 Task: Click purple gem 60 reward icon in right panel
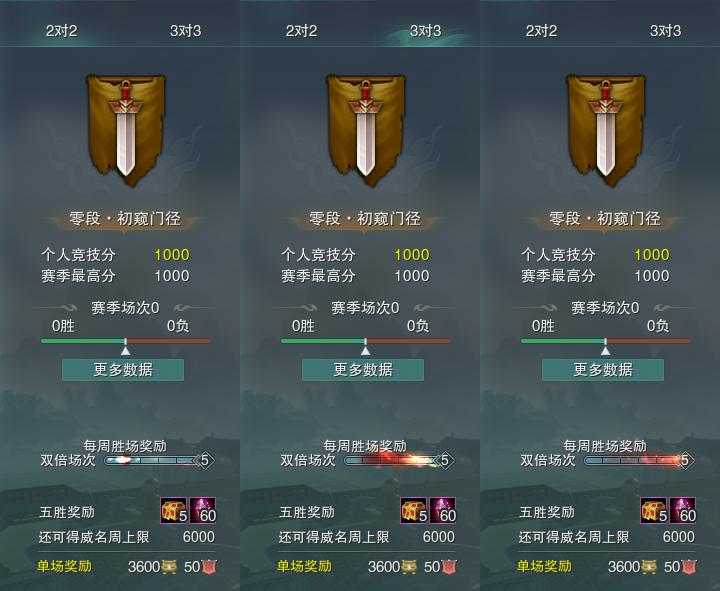(x=683, y=511)
